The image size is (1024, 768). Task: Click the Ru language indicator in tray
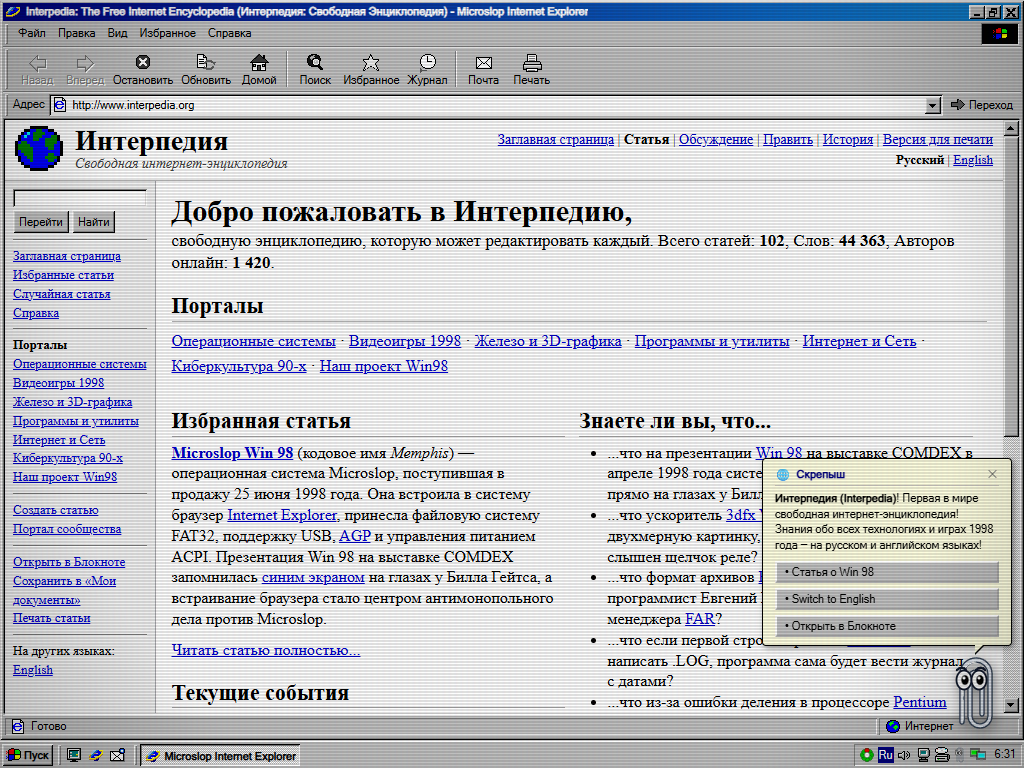886,755
